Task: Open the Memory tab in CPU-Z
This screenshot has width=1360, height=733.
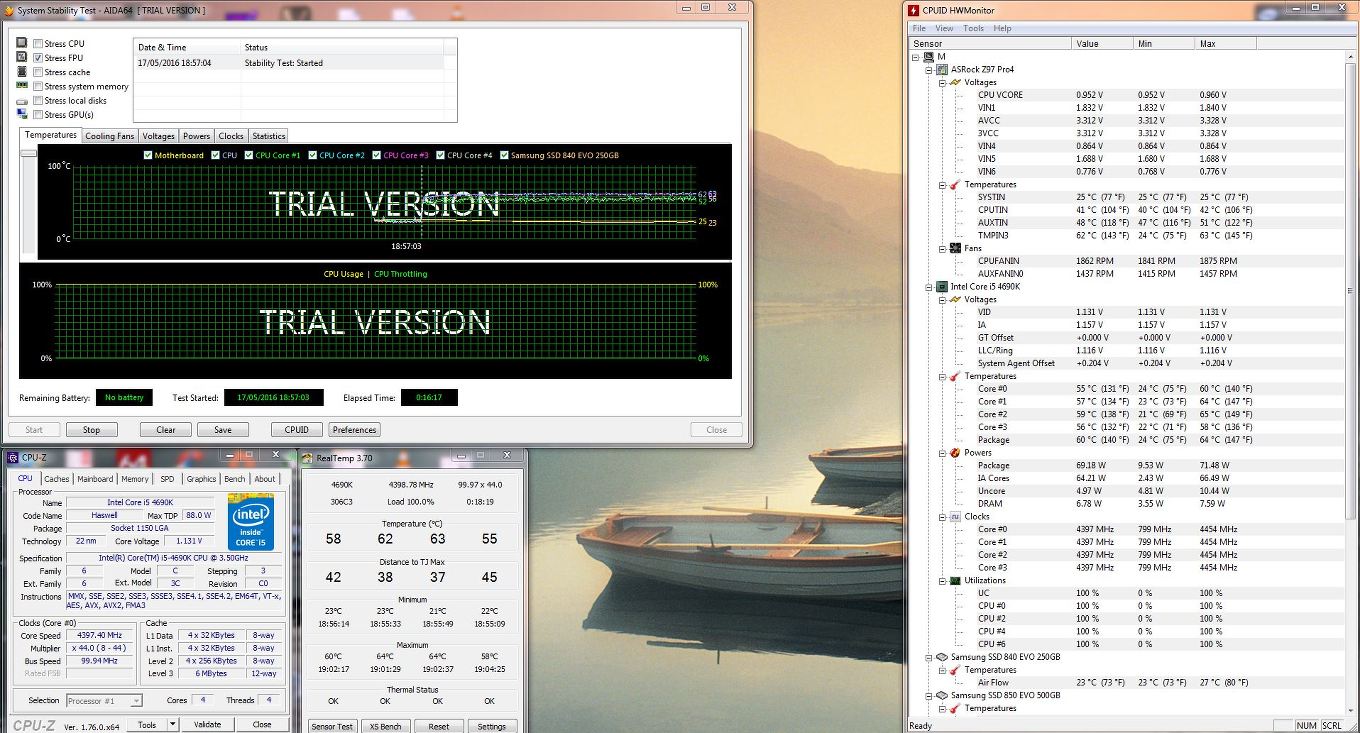Action: [x=135, y=479]
